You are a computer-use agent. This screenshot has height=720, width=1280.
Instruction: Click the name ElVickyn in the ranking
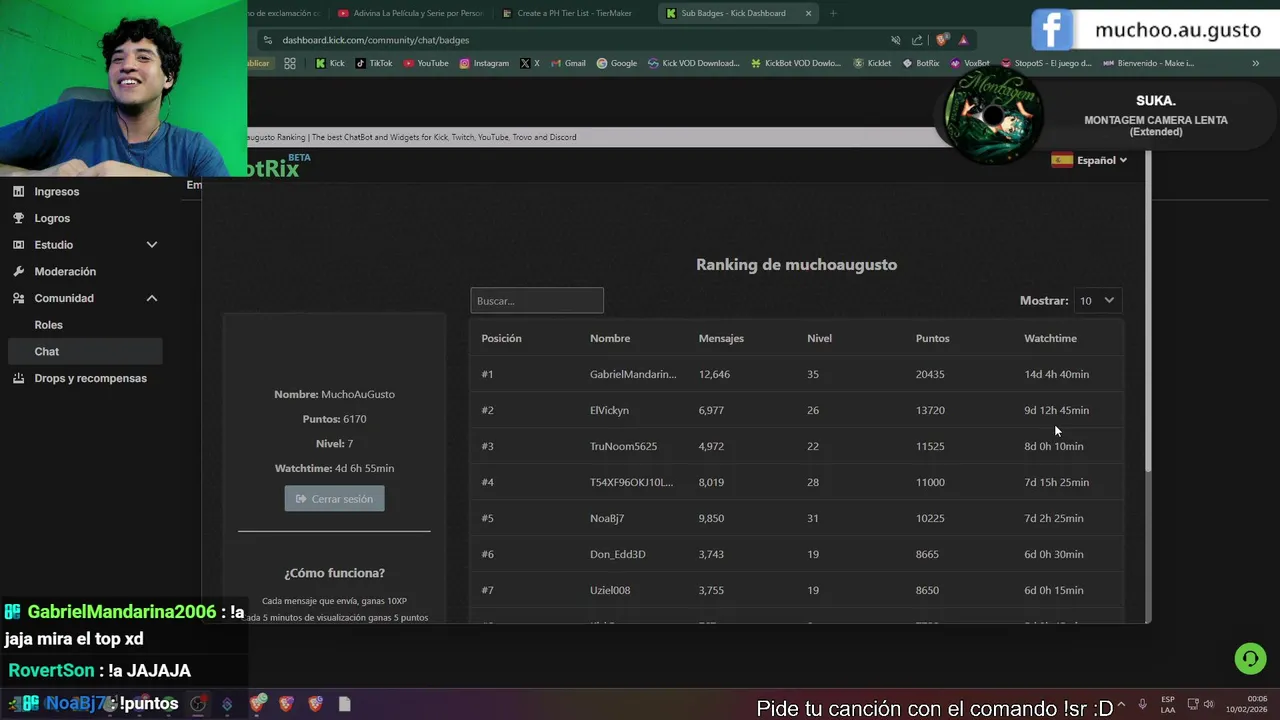(x=609, y=410)
